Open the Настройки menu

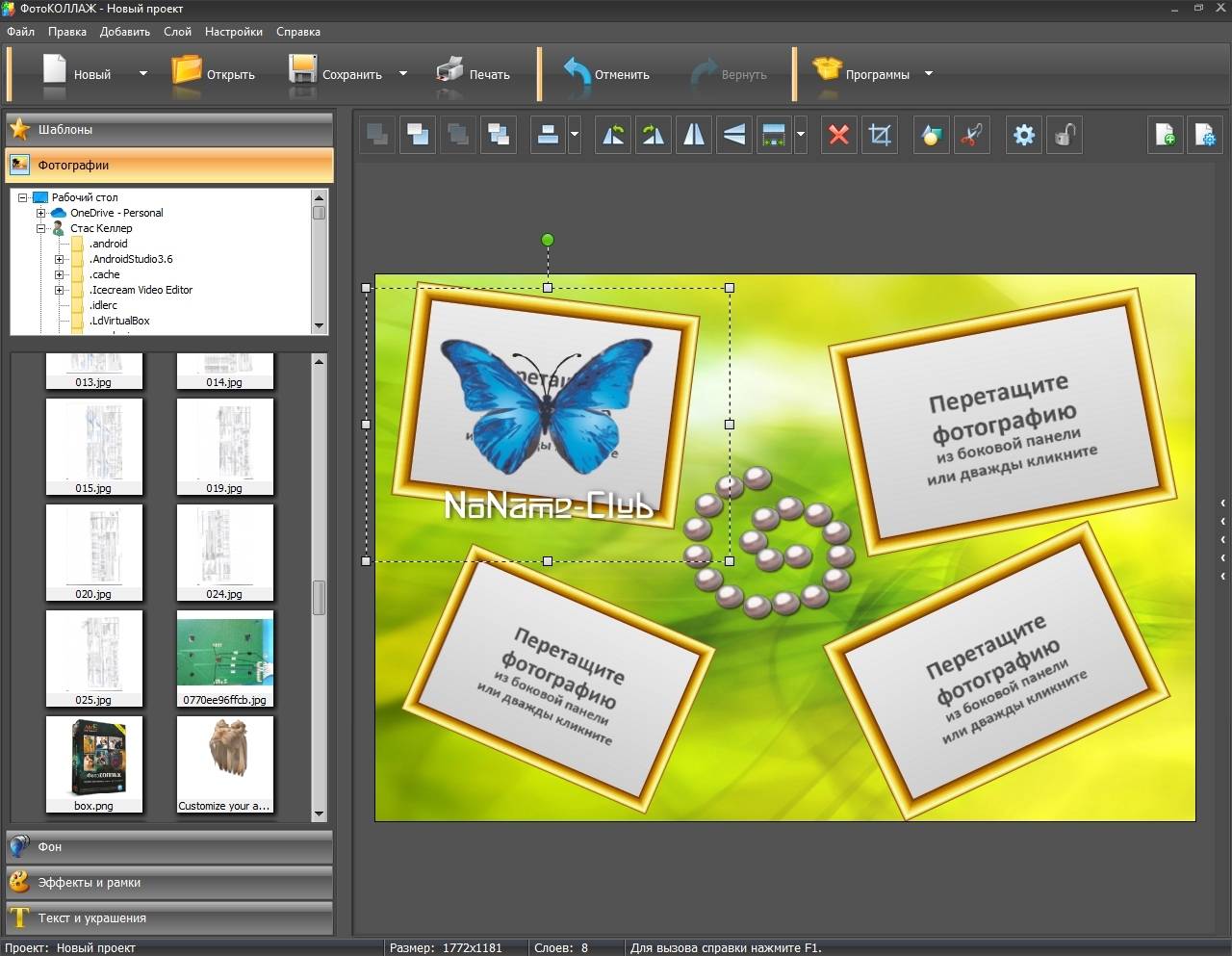point(234,32)
